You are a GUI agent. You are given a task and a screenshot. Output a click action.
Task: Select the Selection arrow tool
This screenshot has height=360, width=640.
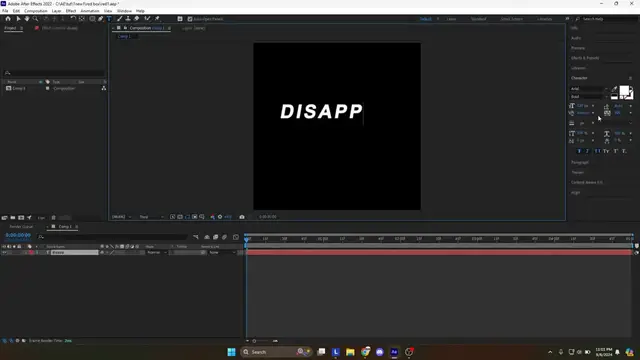18,19
